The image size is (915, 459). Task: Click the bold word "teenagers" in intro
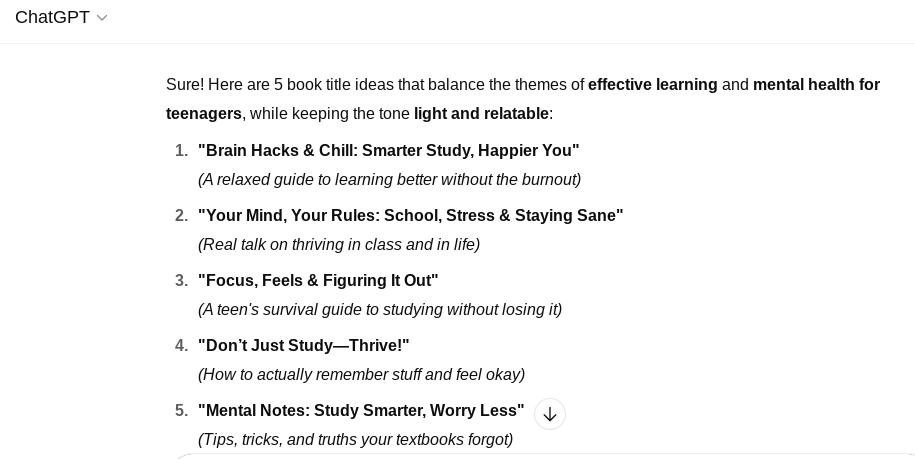tap(204, 114)
